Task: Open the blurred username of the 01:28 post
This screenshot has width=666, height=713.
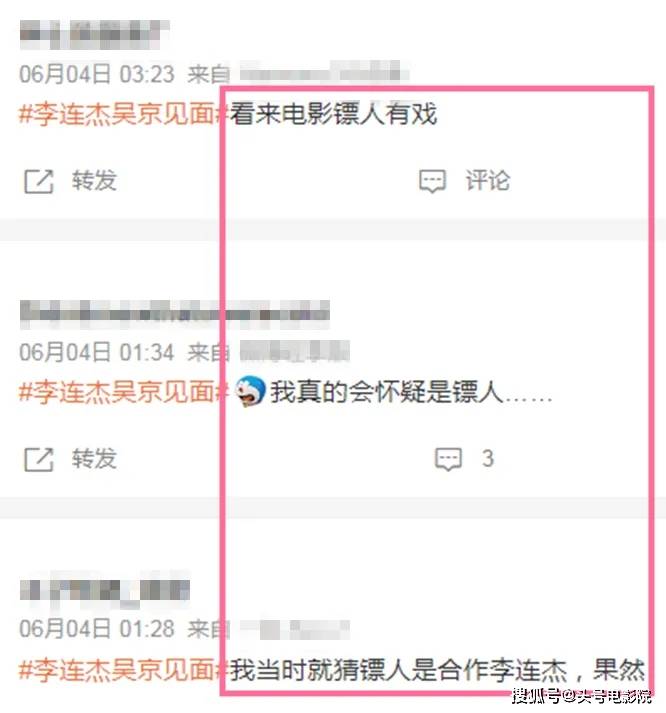Action: coord(105,590)
